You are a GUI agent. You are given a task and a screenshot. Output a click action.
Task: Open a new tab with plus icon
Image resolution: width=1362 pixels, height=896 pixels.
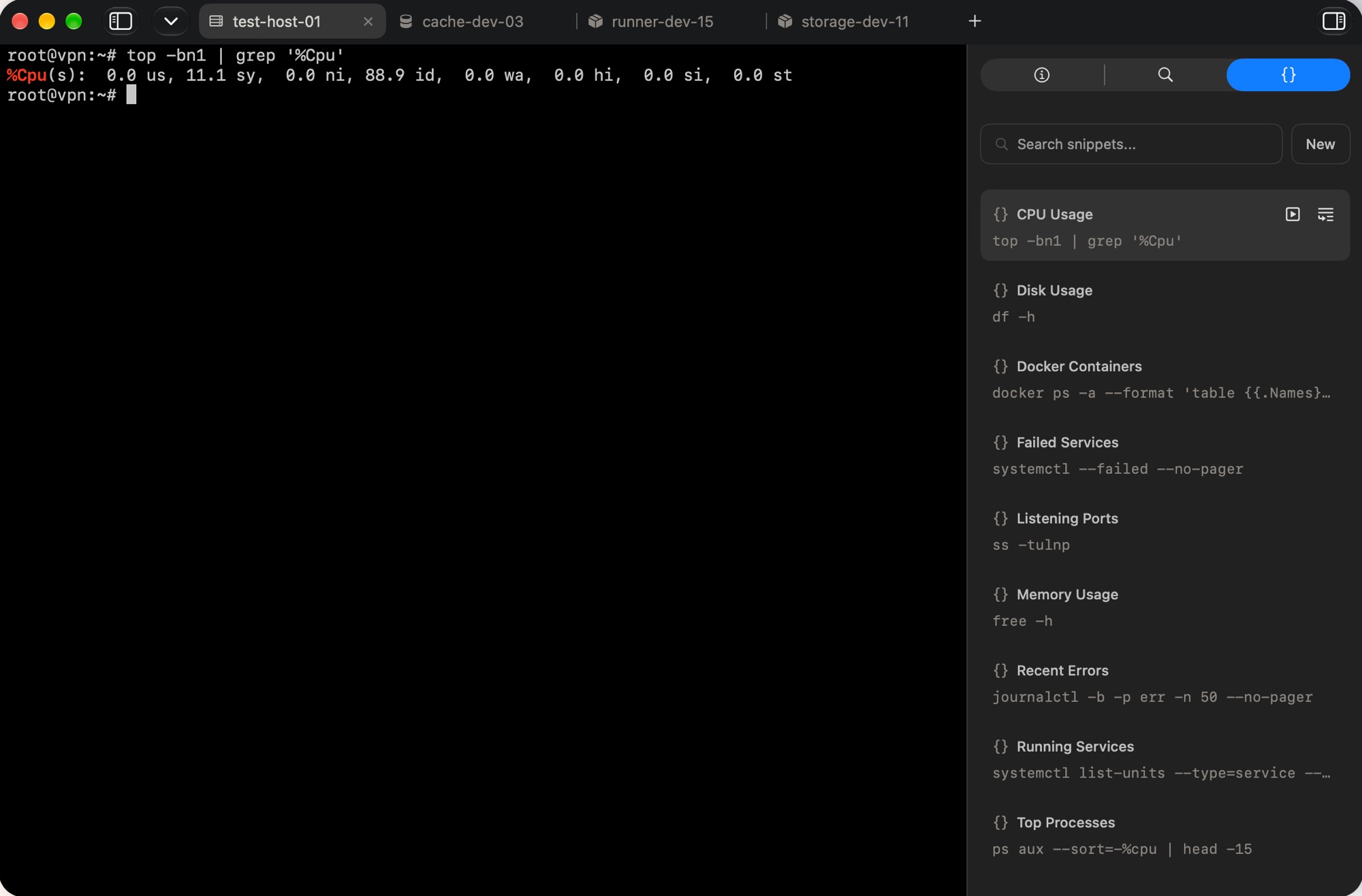coord(975,21)
